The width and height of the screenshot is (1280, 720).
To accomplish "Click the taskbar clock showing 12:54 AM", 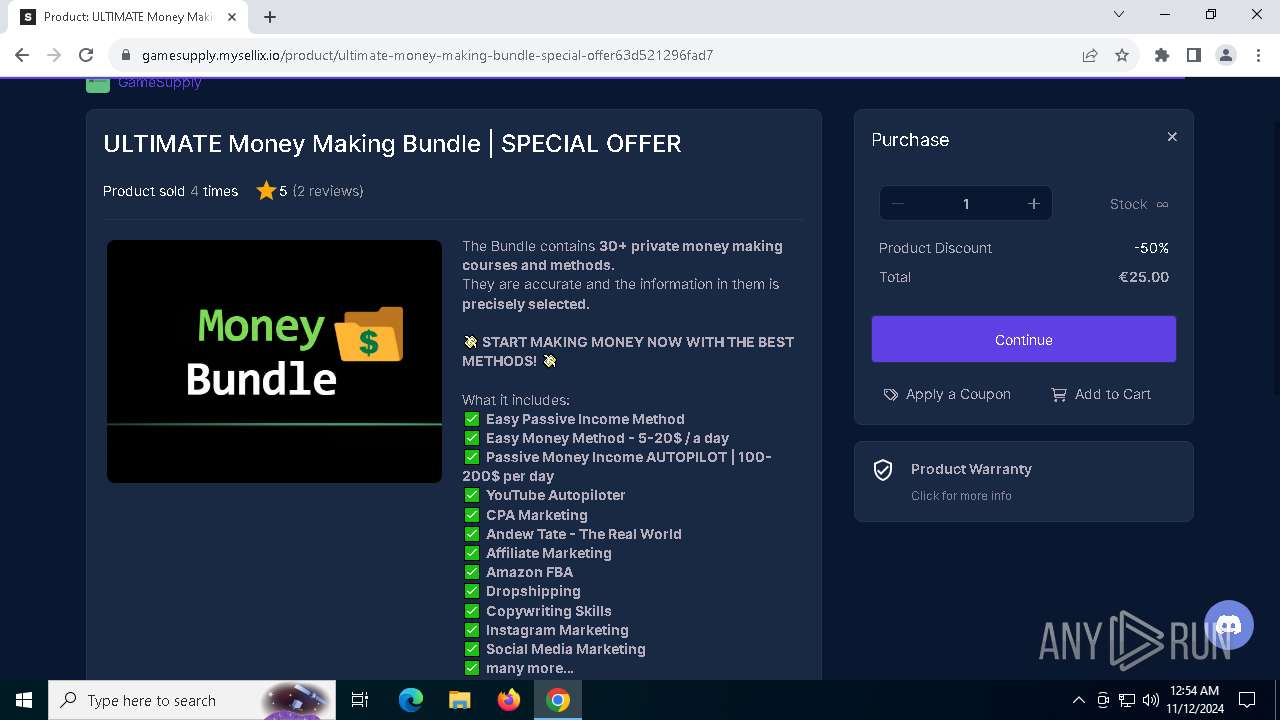I will click(1194, 700).
